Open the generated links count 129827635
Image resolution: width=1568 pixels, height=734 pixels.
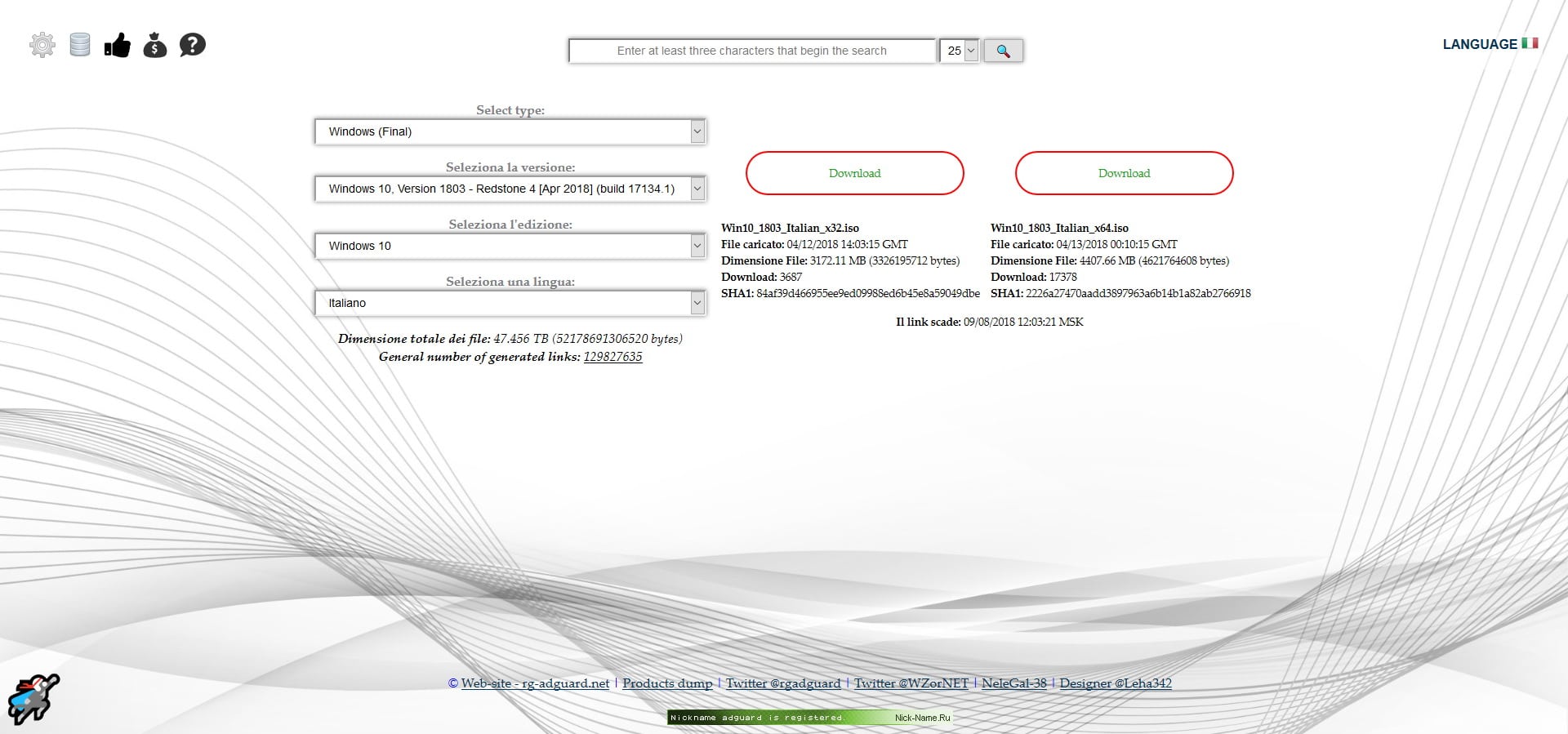(612, 357)
